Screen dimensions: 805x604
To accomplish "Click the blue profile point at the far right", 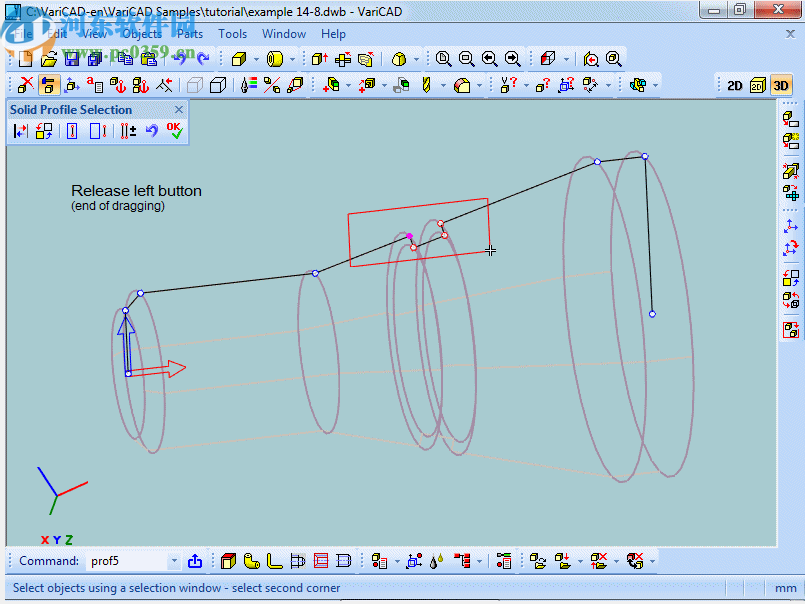I will [652, 314].
